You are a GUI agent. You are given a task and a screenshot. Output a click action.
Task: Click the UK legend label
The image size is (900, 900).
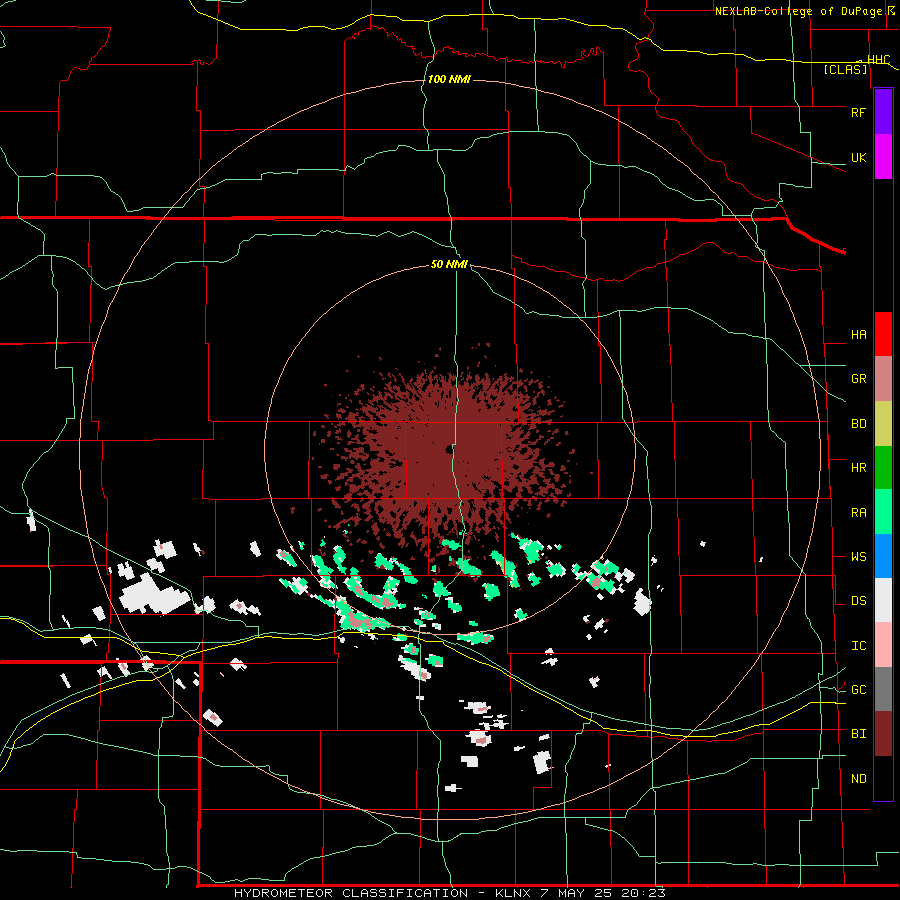tap(858, 157)
